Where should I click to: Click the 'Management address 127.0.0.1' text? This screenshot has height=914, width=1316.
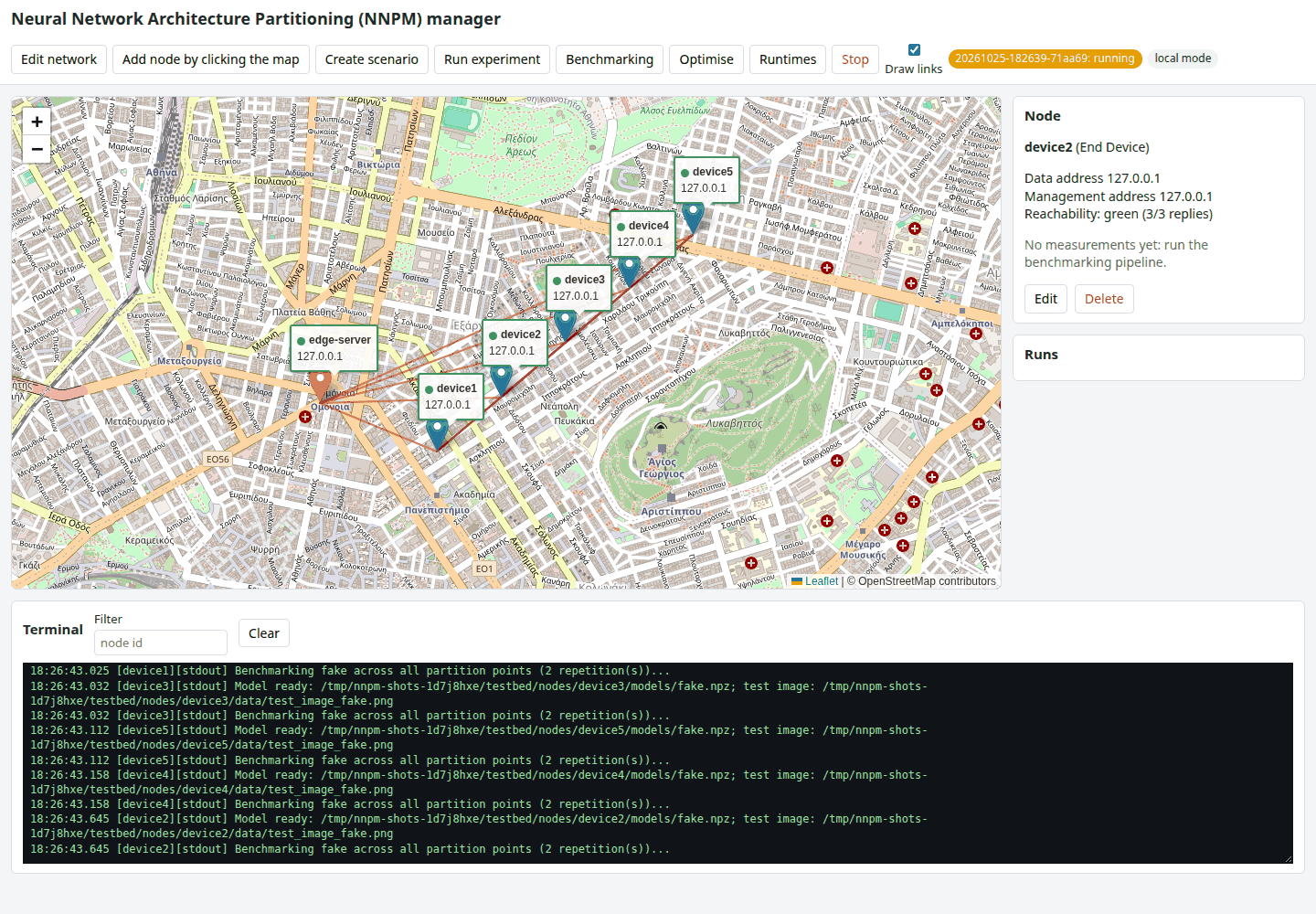point(1119,197)
